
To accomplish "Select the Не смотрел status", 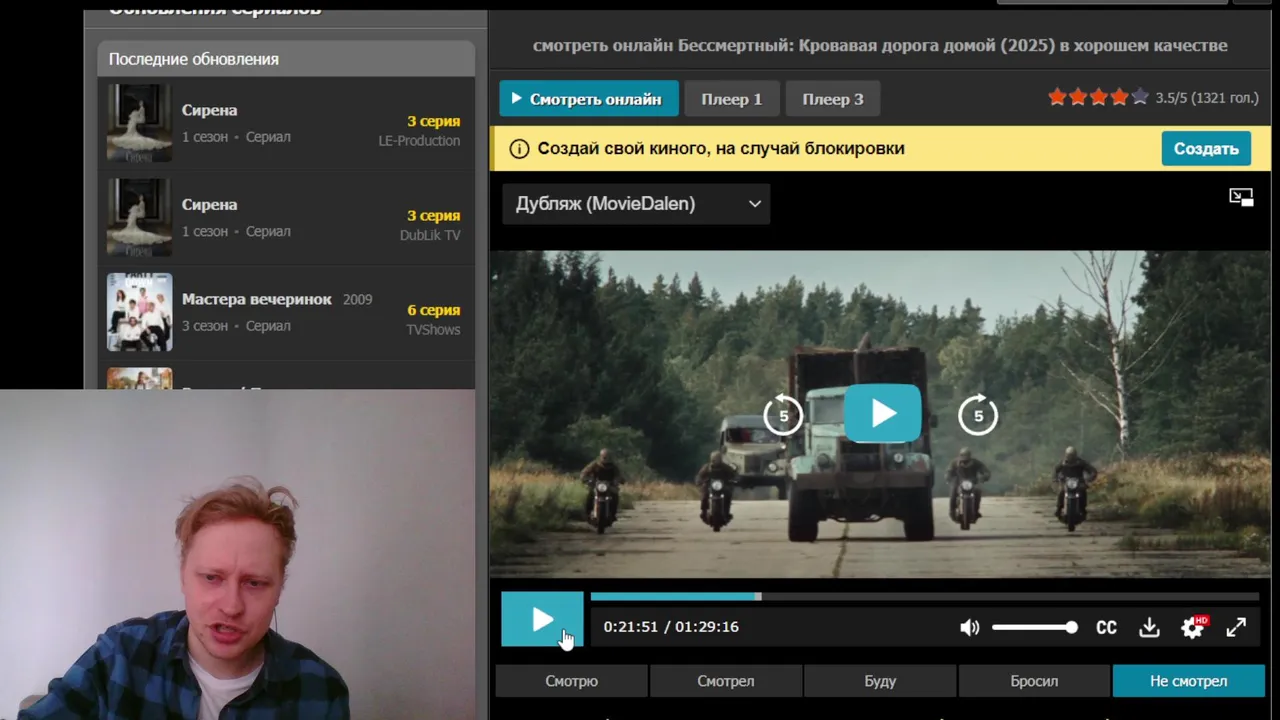I will [x=1188, y=681].
